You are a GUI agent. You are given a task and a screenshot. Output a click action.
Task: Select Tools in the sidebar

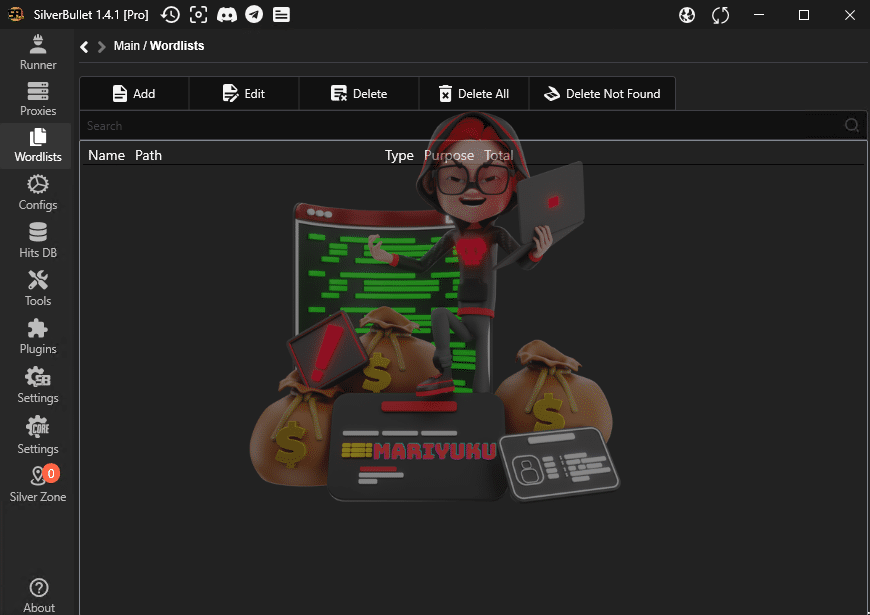(38, 288)
